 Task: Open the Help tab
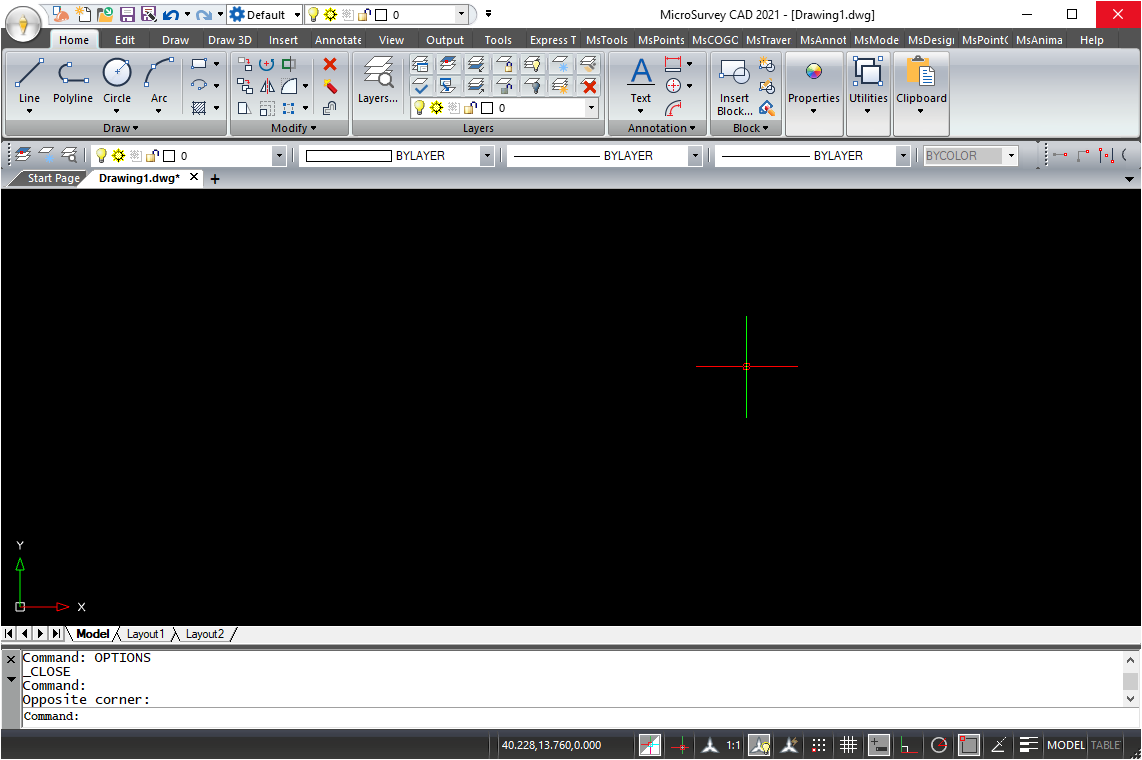point(1091,40)
